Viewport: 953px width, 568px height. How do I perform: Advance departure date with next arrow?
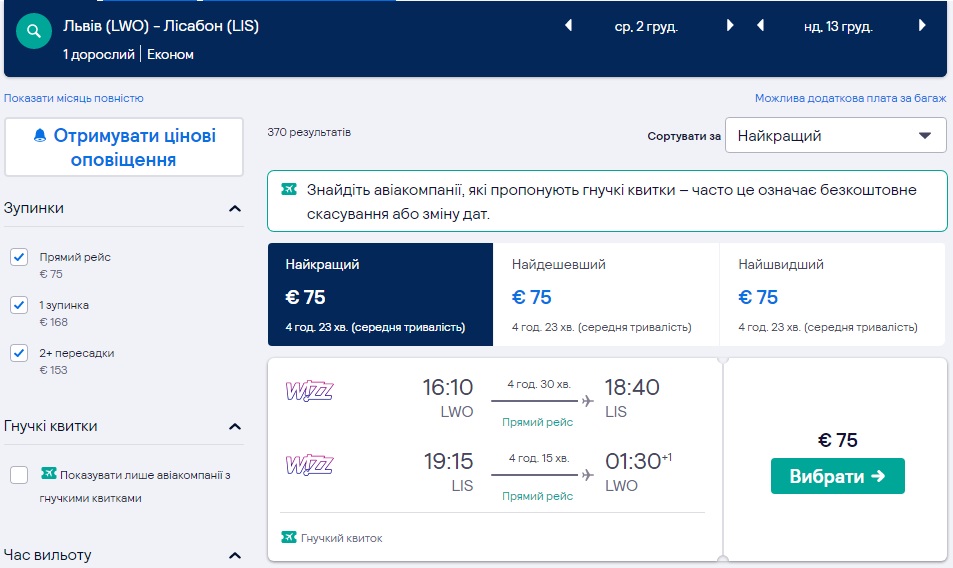tap(730, 26)
